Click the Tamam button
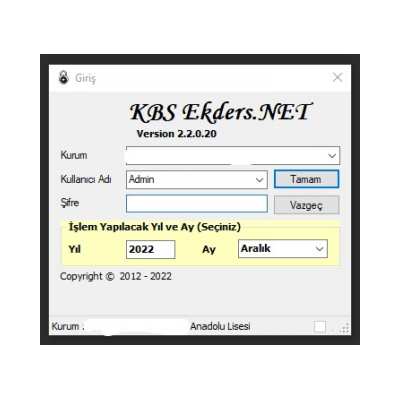 coord(306,179)
